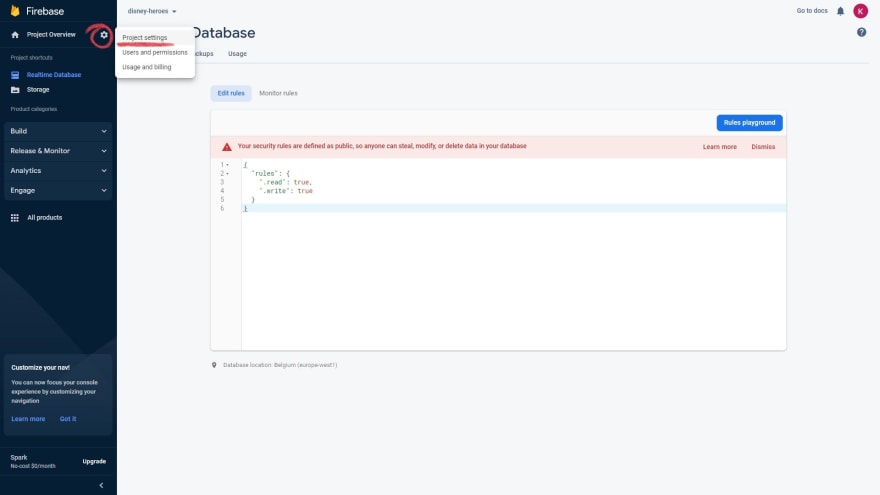Click the Storage folder icon
880x495 pixels.
15,90
